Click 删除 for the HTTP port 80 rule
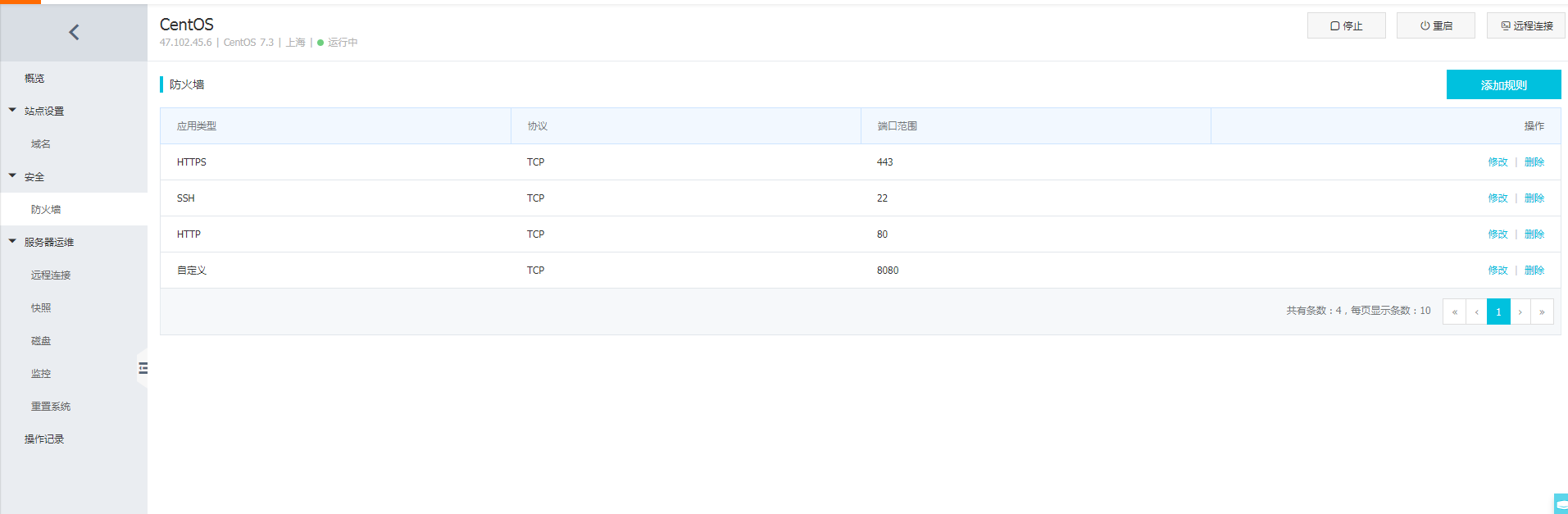 pyautogui.click(x=1534, y=234)
